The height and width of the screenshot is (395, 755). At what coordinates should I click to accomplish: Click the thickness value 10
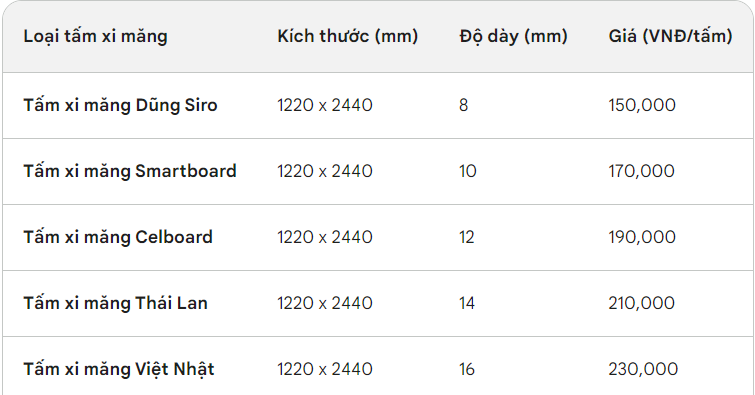468,171
